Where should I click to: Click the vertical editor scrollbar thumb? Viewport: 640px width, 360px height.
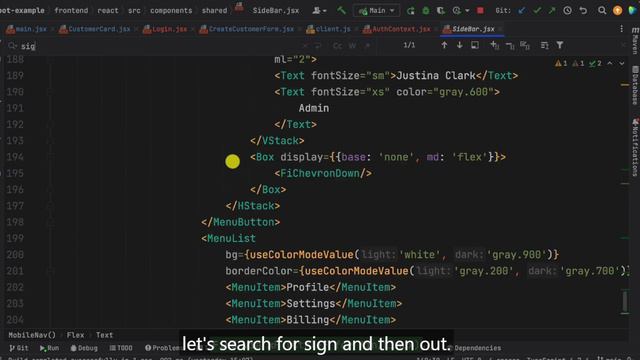(625, 302)
